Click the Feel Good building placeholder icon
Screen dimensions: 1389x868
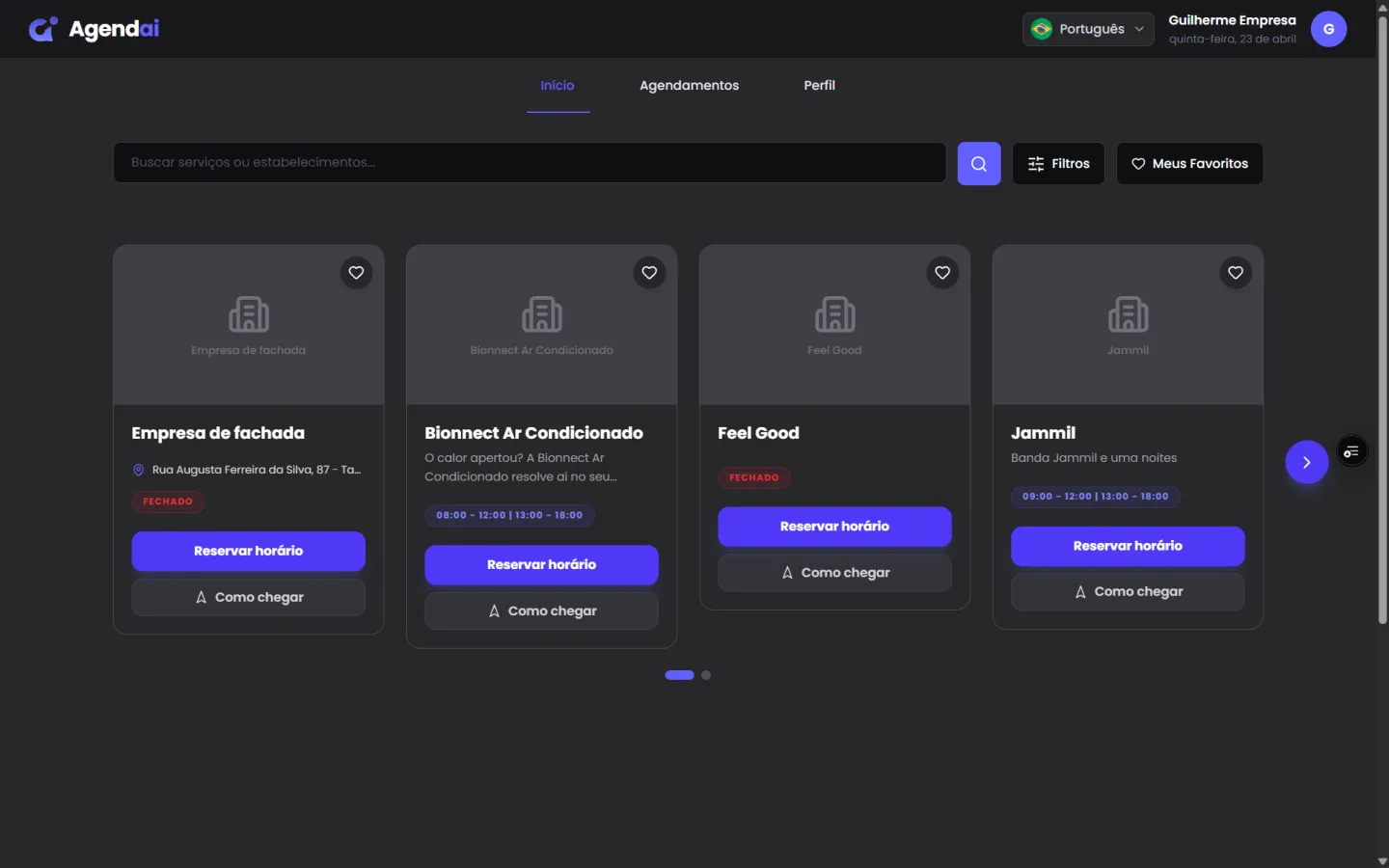pyautogui.click(x=835, y=314)
